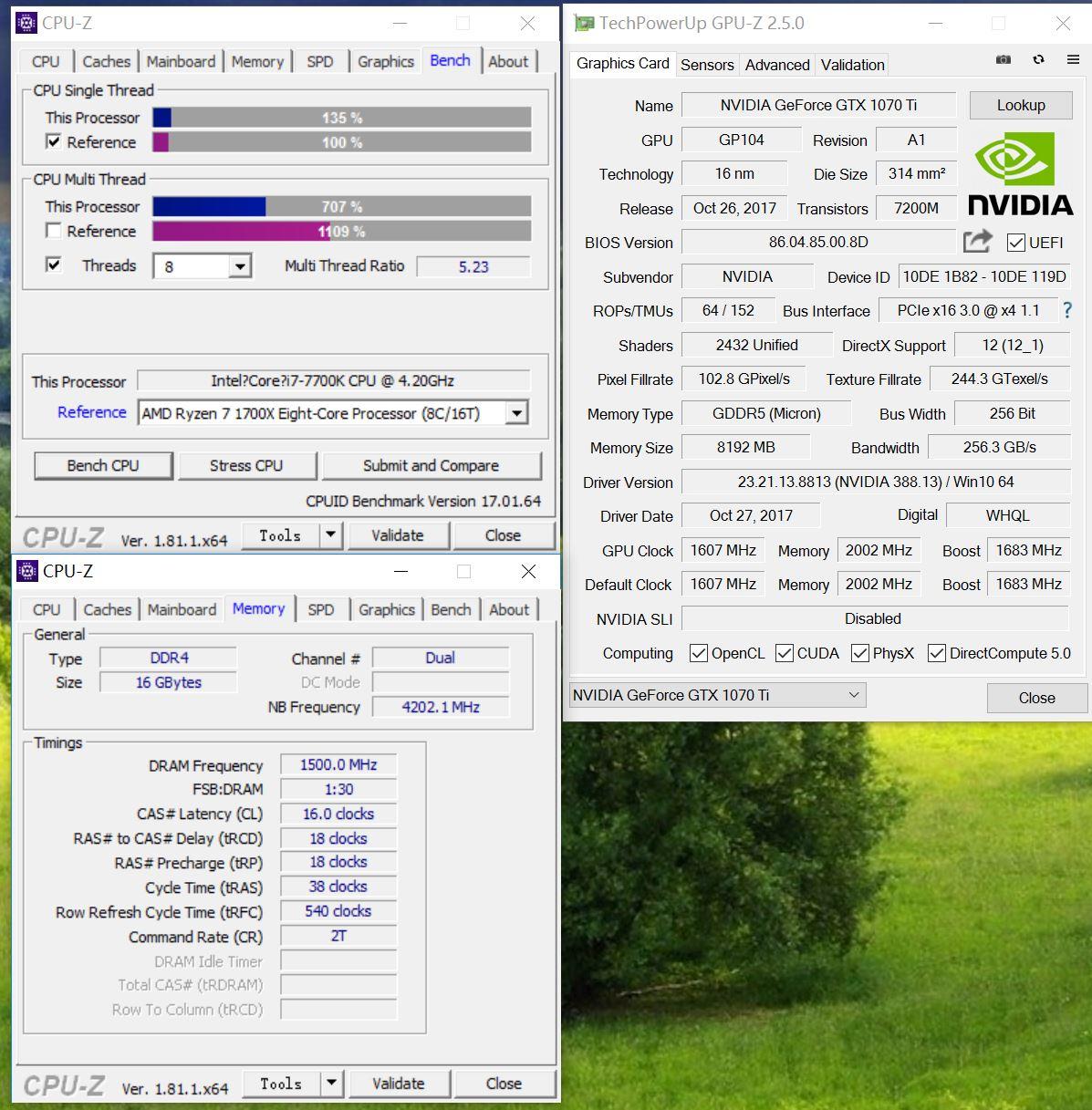Take a GPU-Z screenshot with the camera icon
The width and height of the screenshot is (1092, 1110).
[x=1004, y=59]
